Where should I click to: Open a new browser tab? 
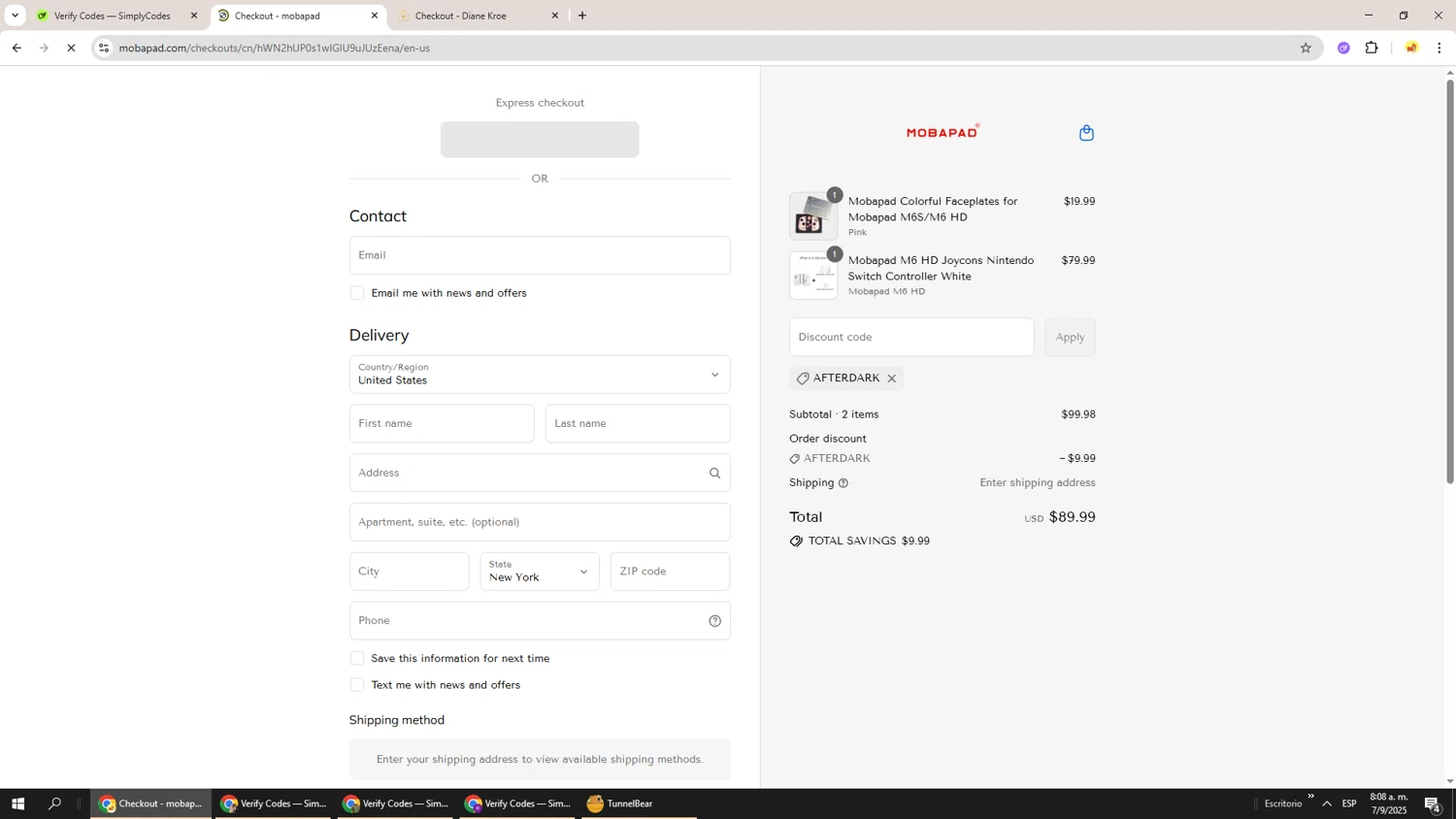[x=582, y=16]
